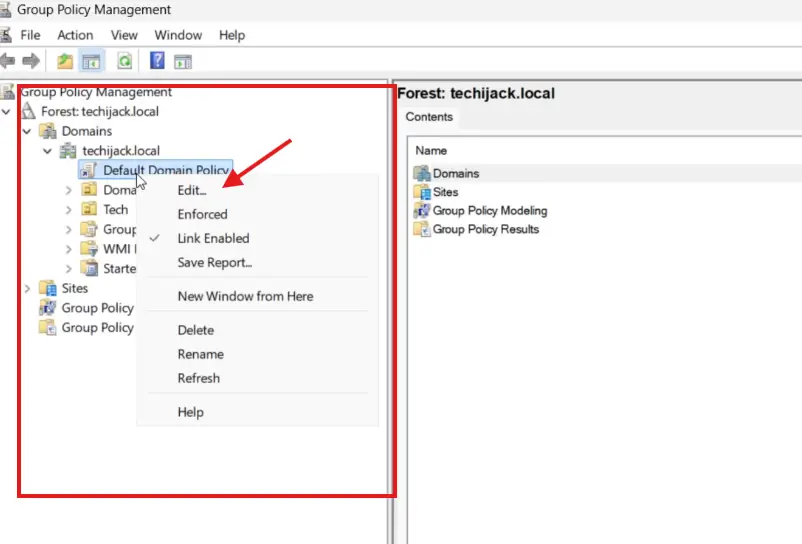802x544 pixels.
Task: Expand the Sites tree node
Action: tap(27, 288)
